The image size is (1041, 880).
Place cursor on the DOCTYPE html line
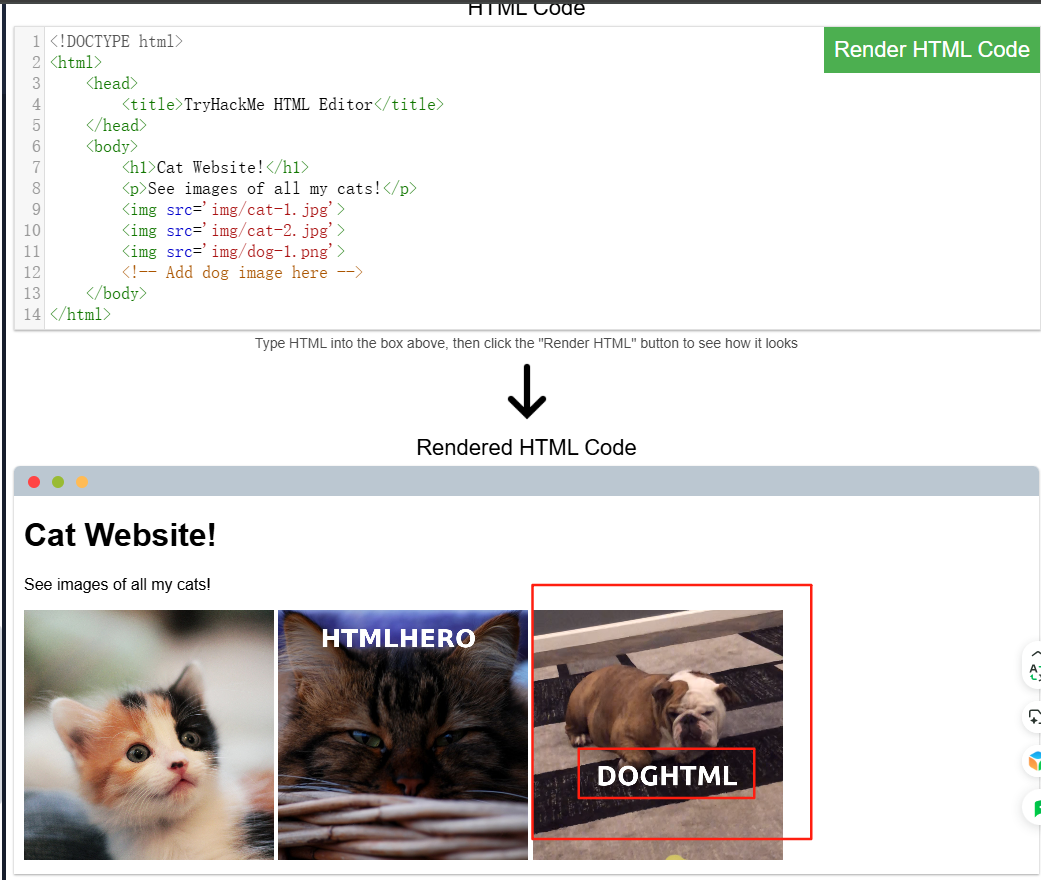click(116, 41)
